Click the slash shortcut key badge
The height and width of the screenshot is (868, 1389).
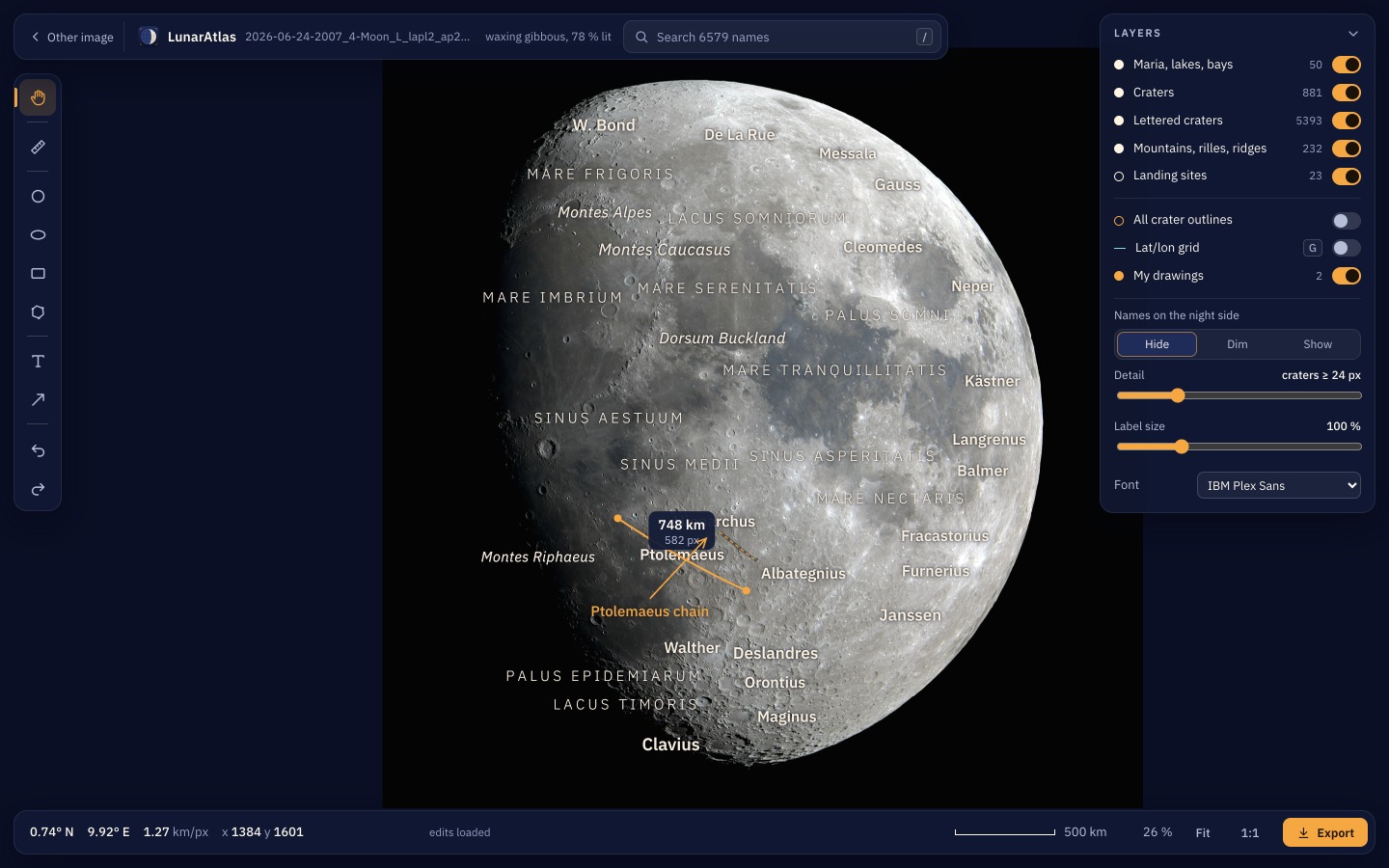pos(924,37)
